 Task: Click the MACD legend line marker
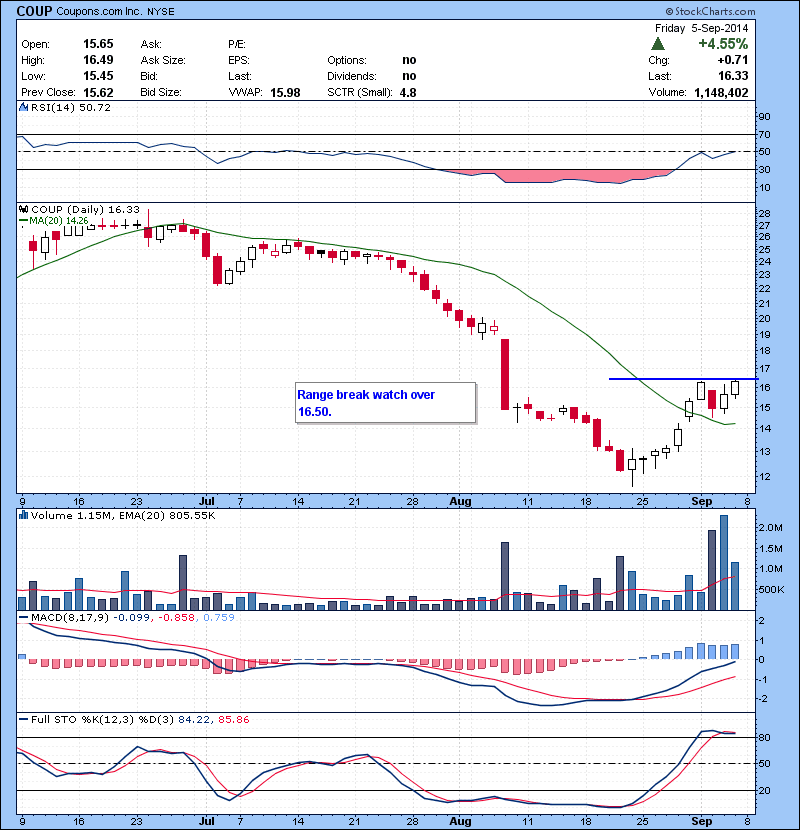pyautogui.click(x=23, y=617)
